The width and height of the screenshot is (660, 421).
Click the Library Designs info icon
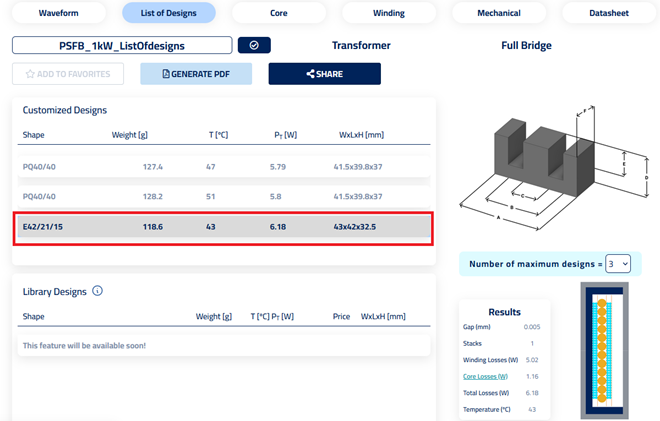coord(97,291)
